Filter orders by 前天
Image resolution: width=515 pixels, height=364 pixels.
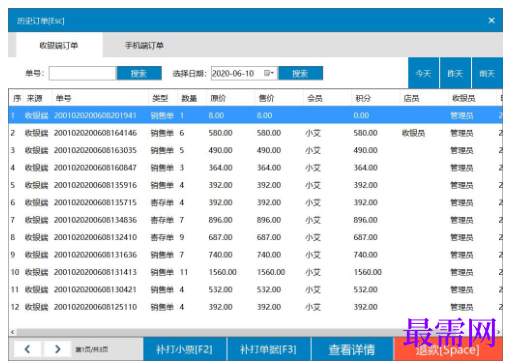pos(487,73)
